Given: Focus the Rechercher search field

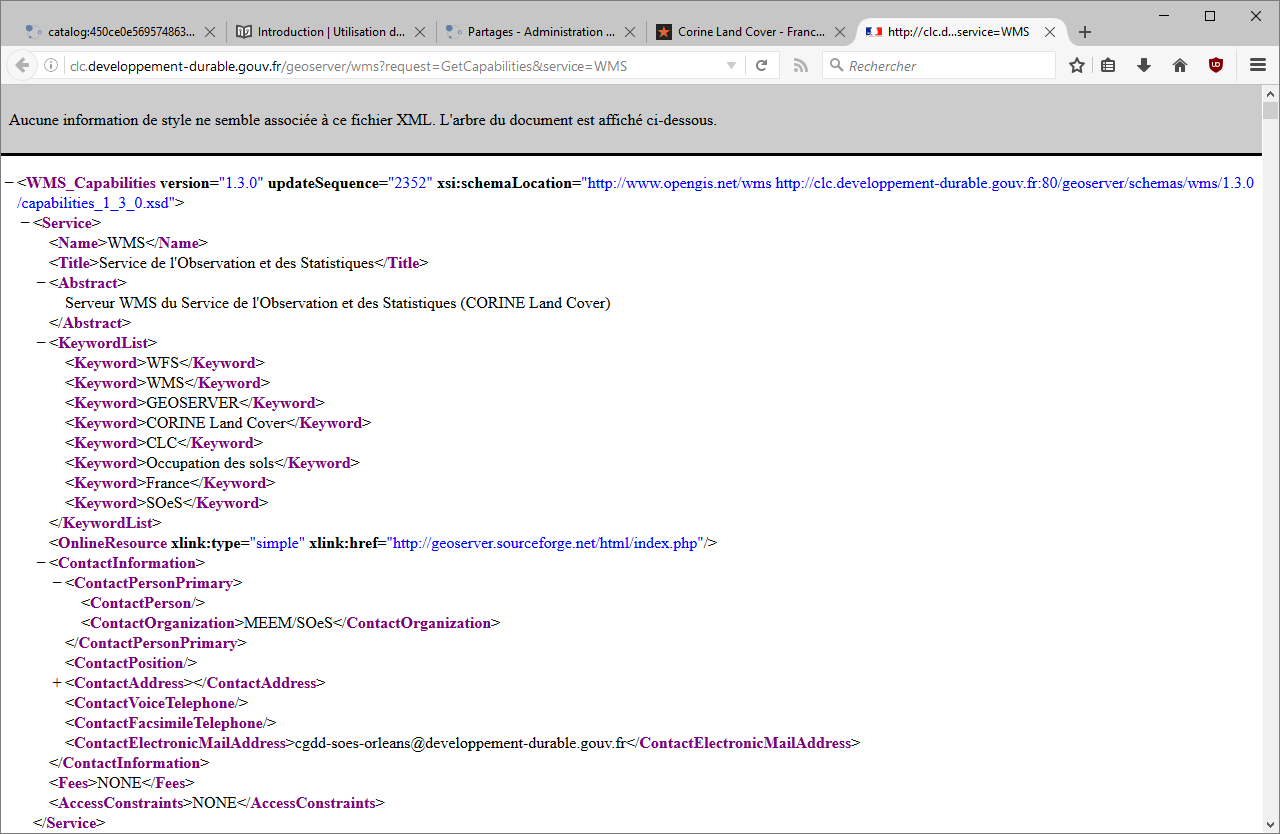Looking at the screenshot, I should (x=938, y=66).
